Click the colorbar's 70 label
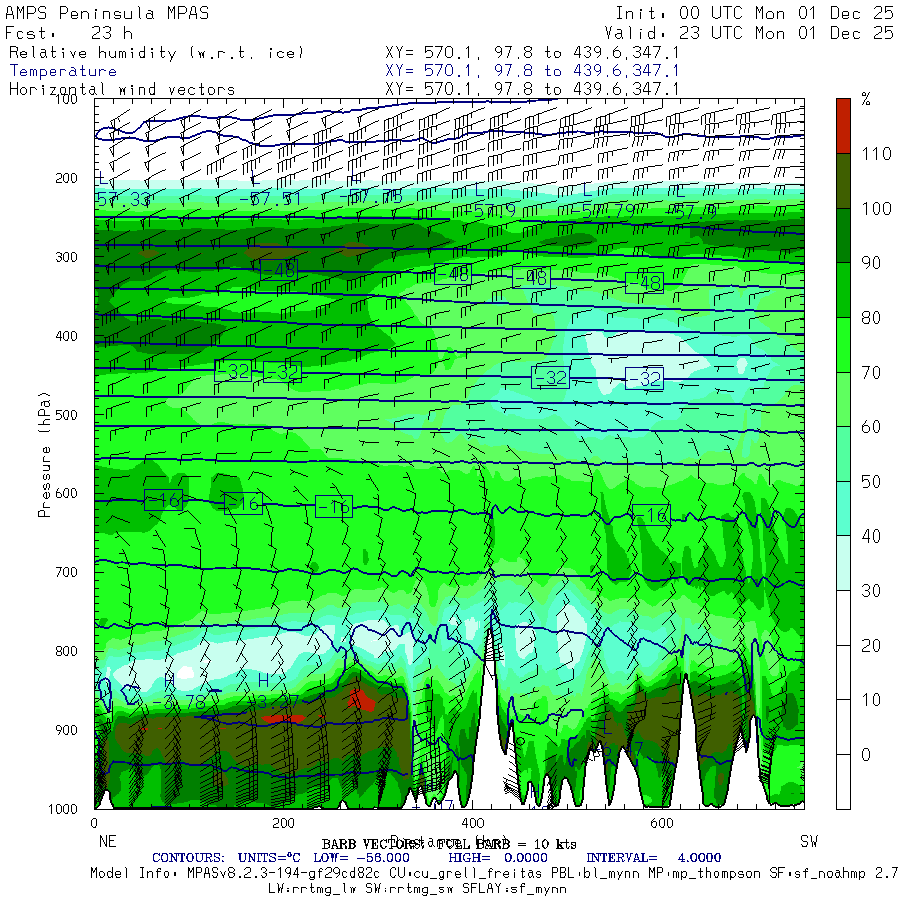This screenshot has height=900, width=900. point(871,373)
